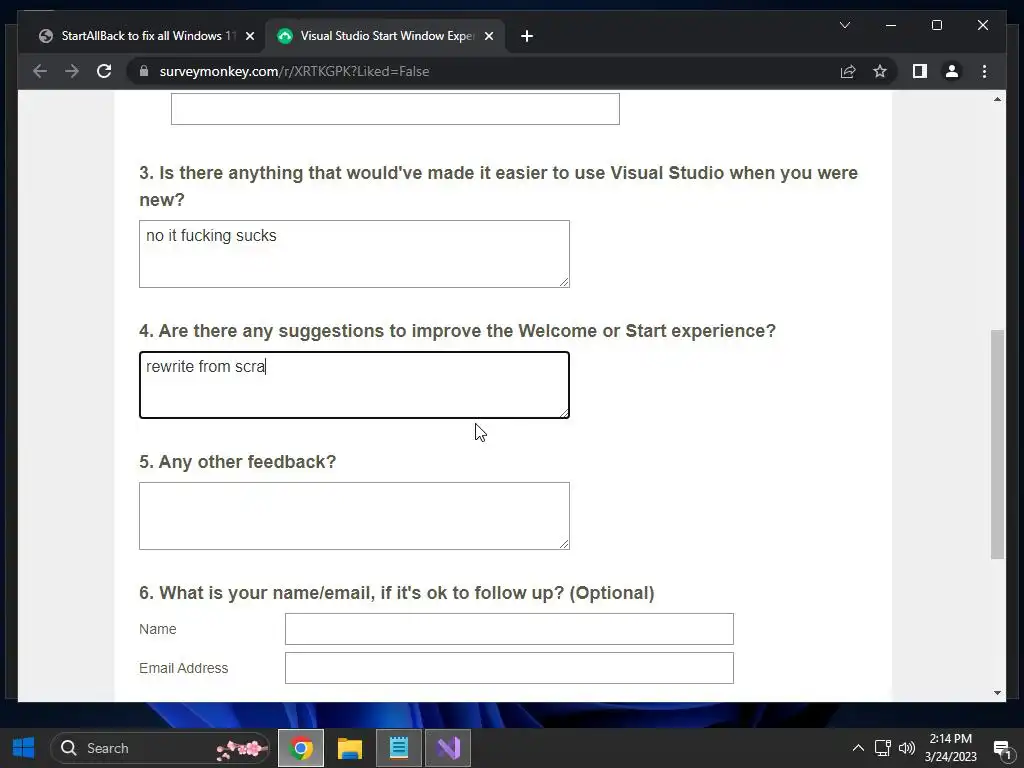Open network status tray icon
Screen dimensions: 1024x768
coord(882,748)
